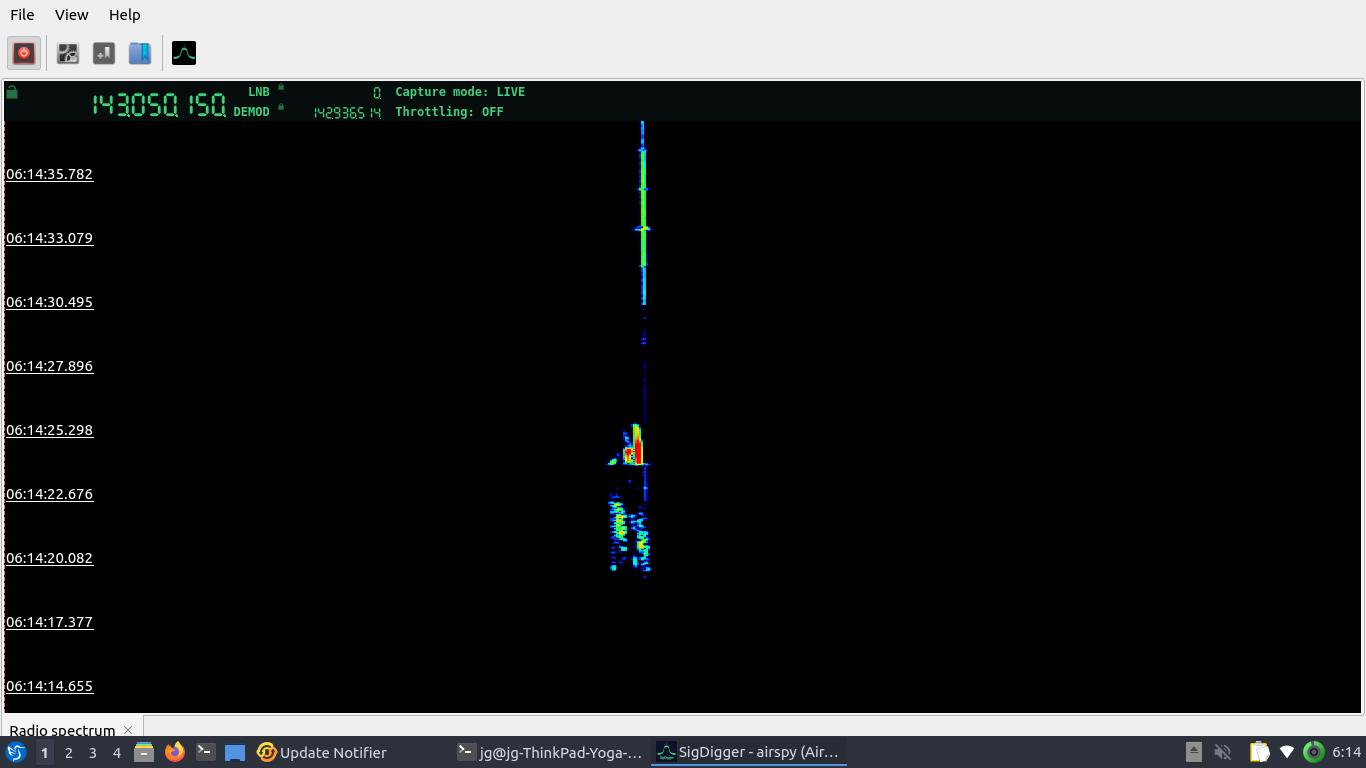
Task: Toggle the LNB lock icon
Action: [281, 87]
